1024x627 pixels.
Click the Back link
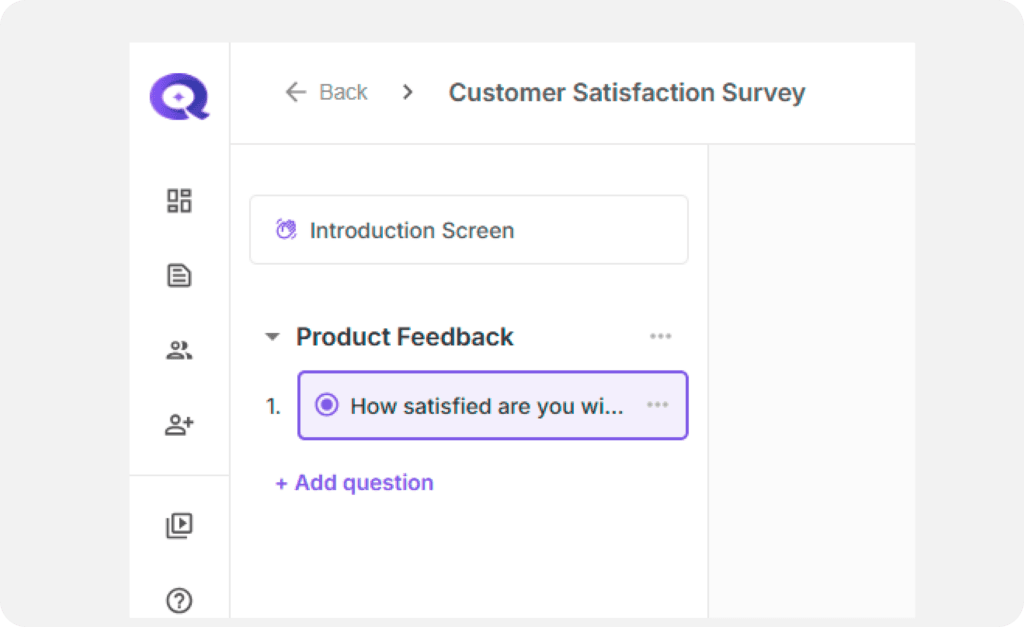point(343,92)
